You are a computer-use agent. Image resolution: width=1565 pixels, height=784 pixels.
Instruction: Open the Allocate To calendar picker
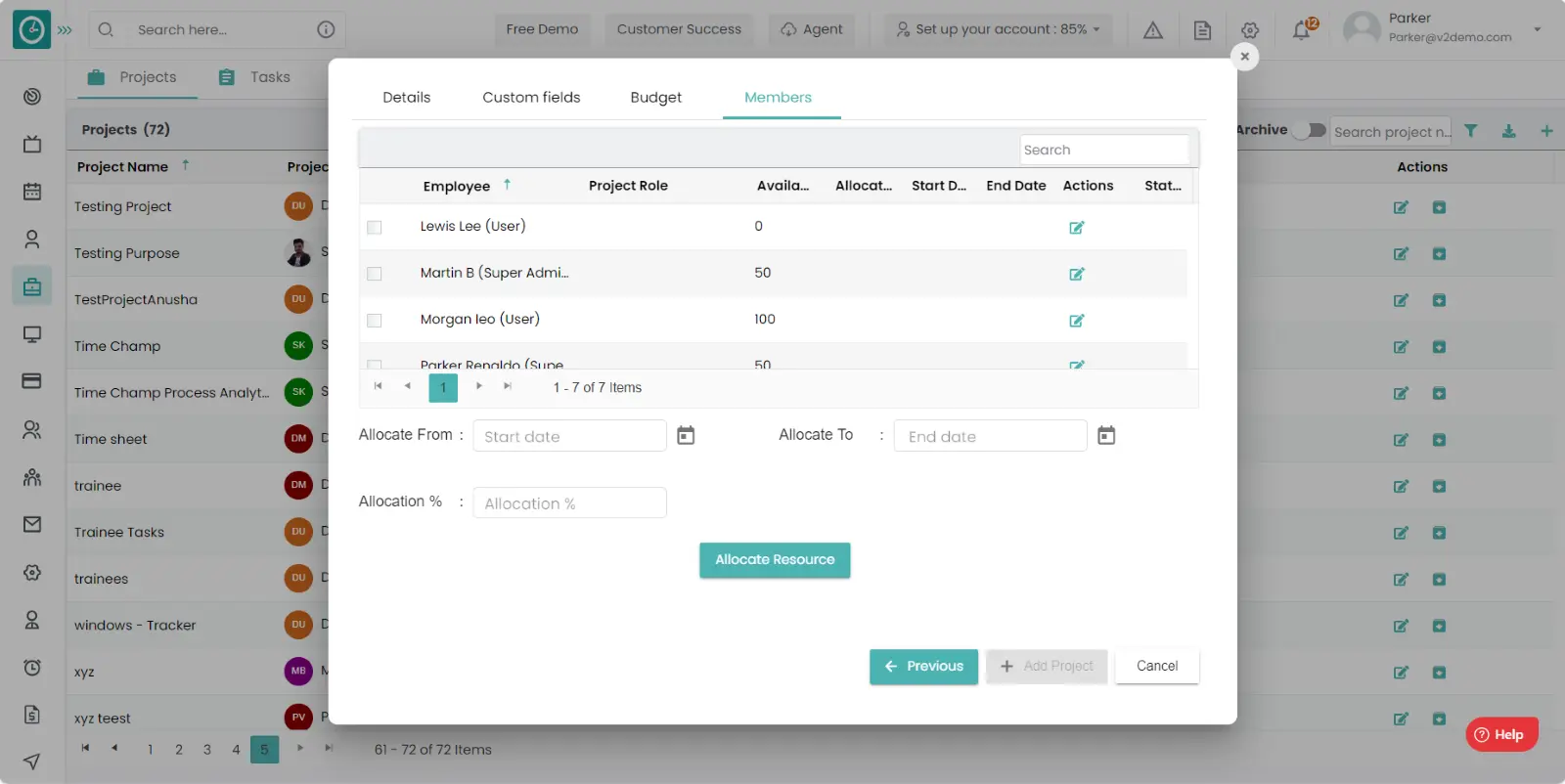coord(1106,435)
